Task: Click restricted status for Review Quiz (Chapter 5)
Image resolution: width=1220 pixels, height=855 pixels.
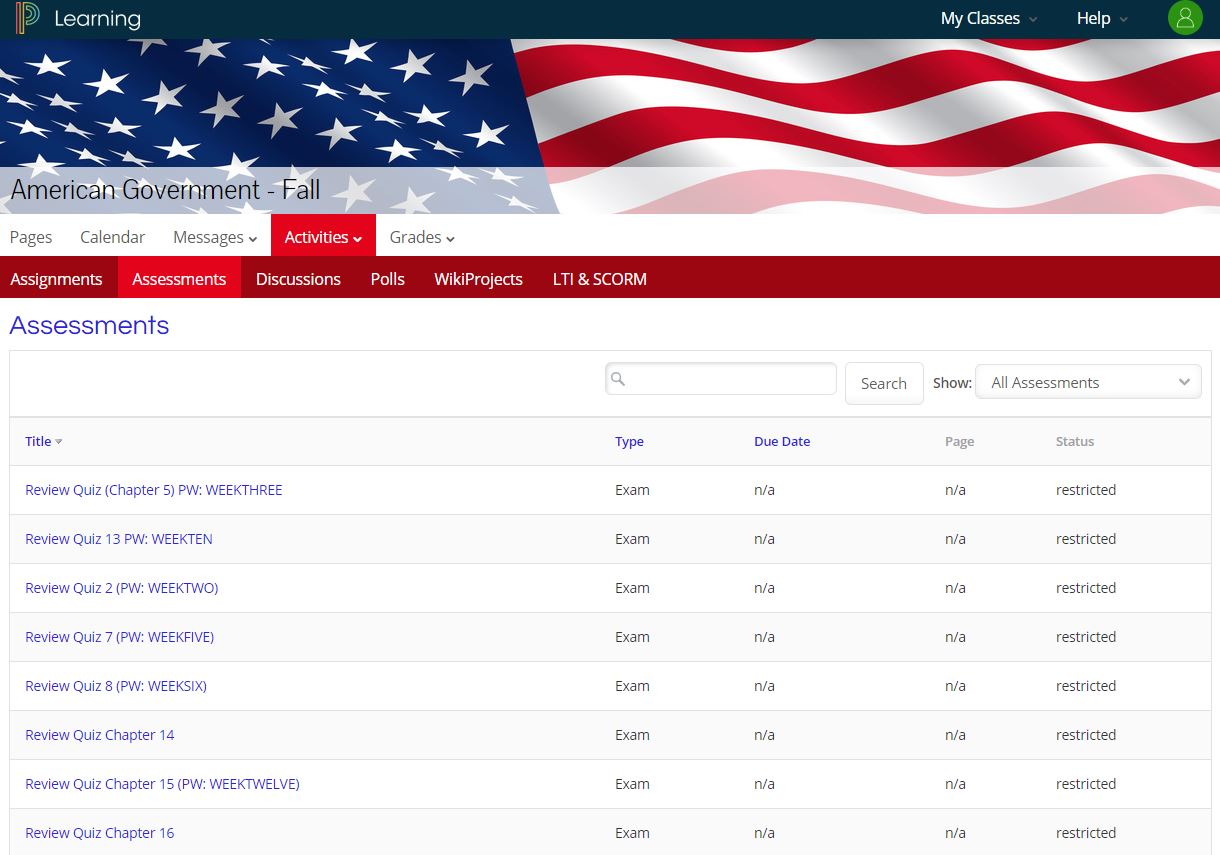Action: click(x=1086, y=490)
